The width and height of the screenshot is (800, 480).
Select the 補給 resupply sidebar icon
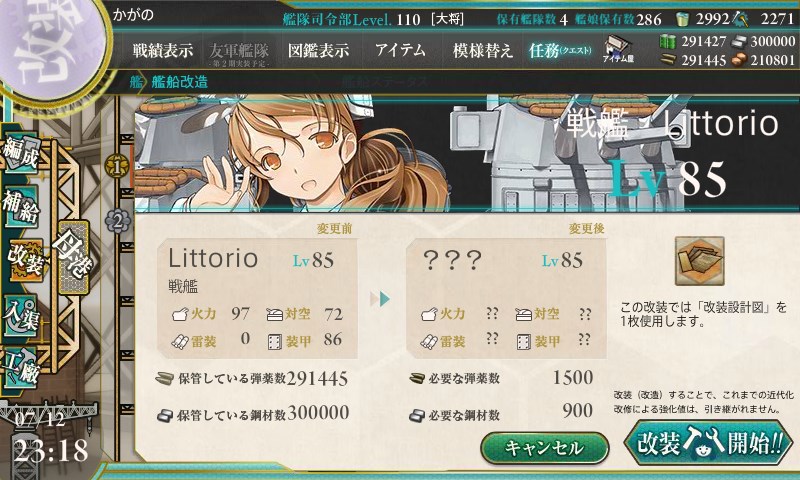pyautogui.click(x=21, y=206)
